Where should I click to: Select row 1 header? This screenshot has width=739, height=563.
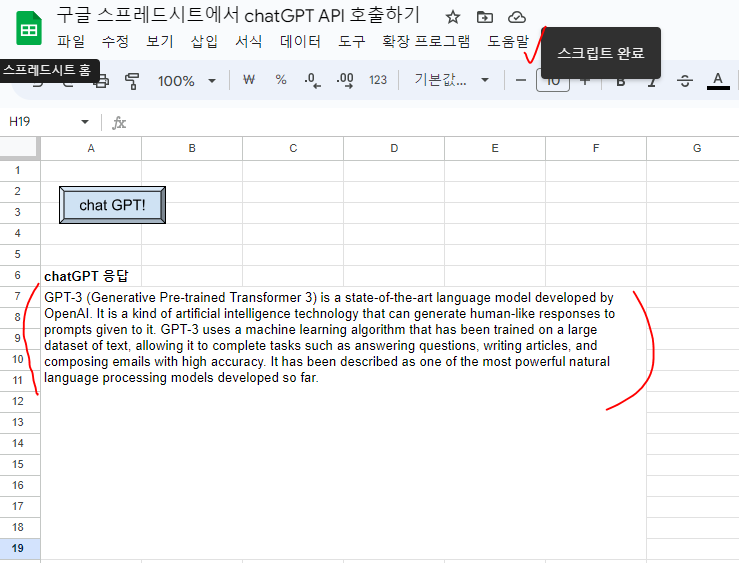point(18,171)
